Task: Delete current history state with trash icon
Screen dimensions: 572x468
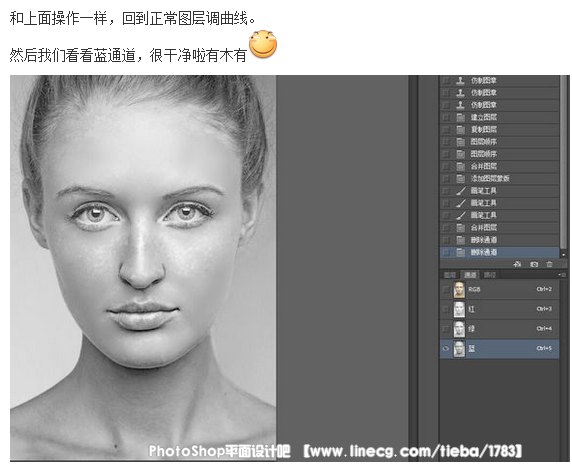Action: (549, 264)
